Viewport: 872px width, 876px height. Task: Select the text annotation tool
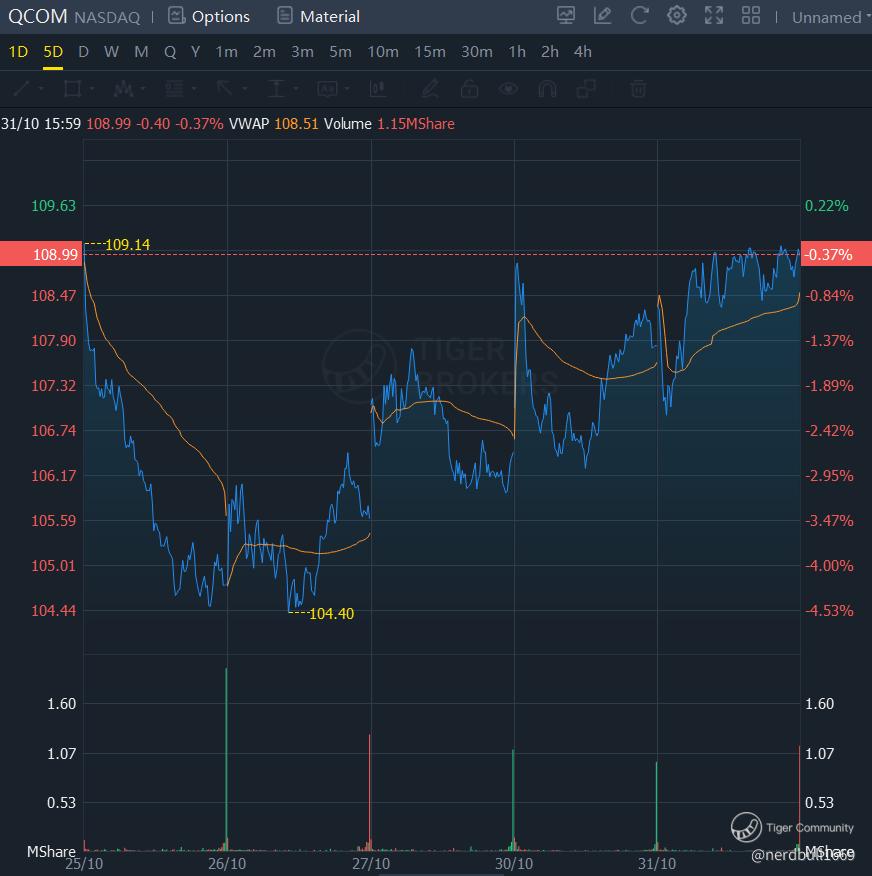327,88
